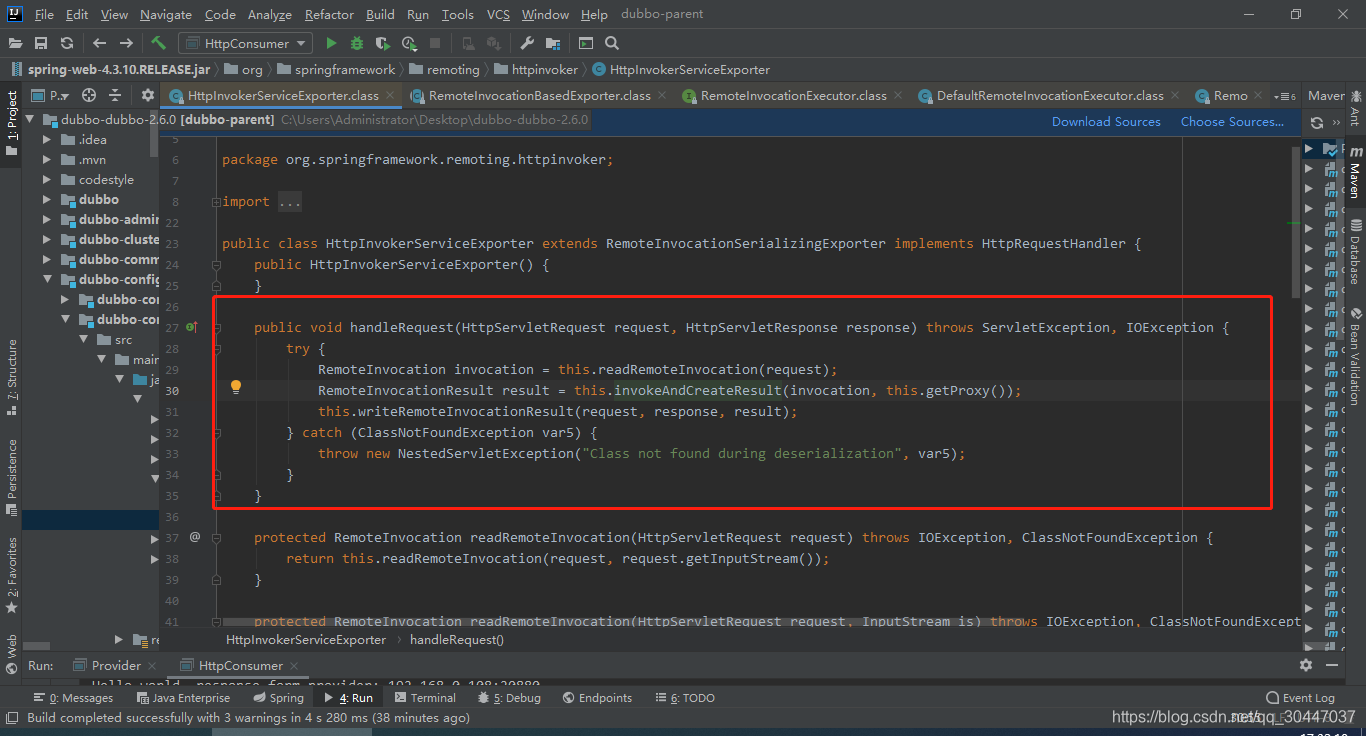Open Project Structure folder icon in toolbar
The image size is (1366, 736).
pos(553,43)
